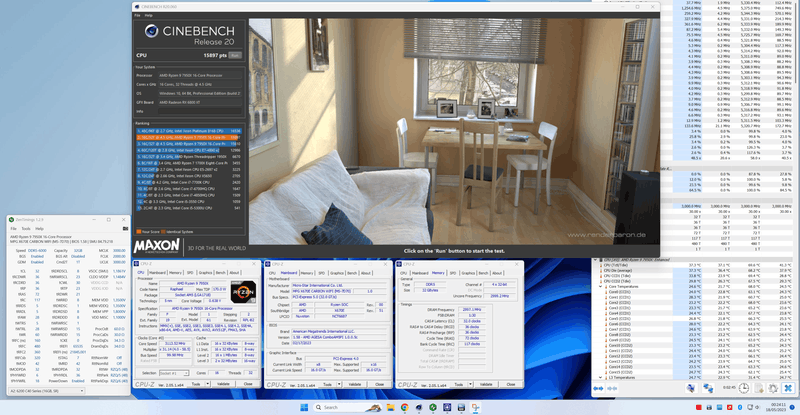800x415 pixels.
Task: Click the Ryzen logo in CPU-Z
Action: [243, 291]
